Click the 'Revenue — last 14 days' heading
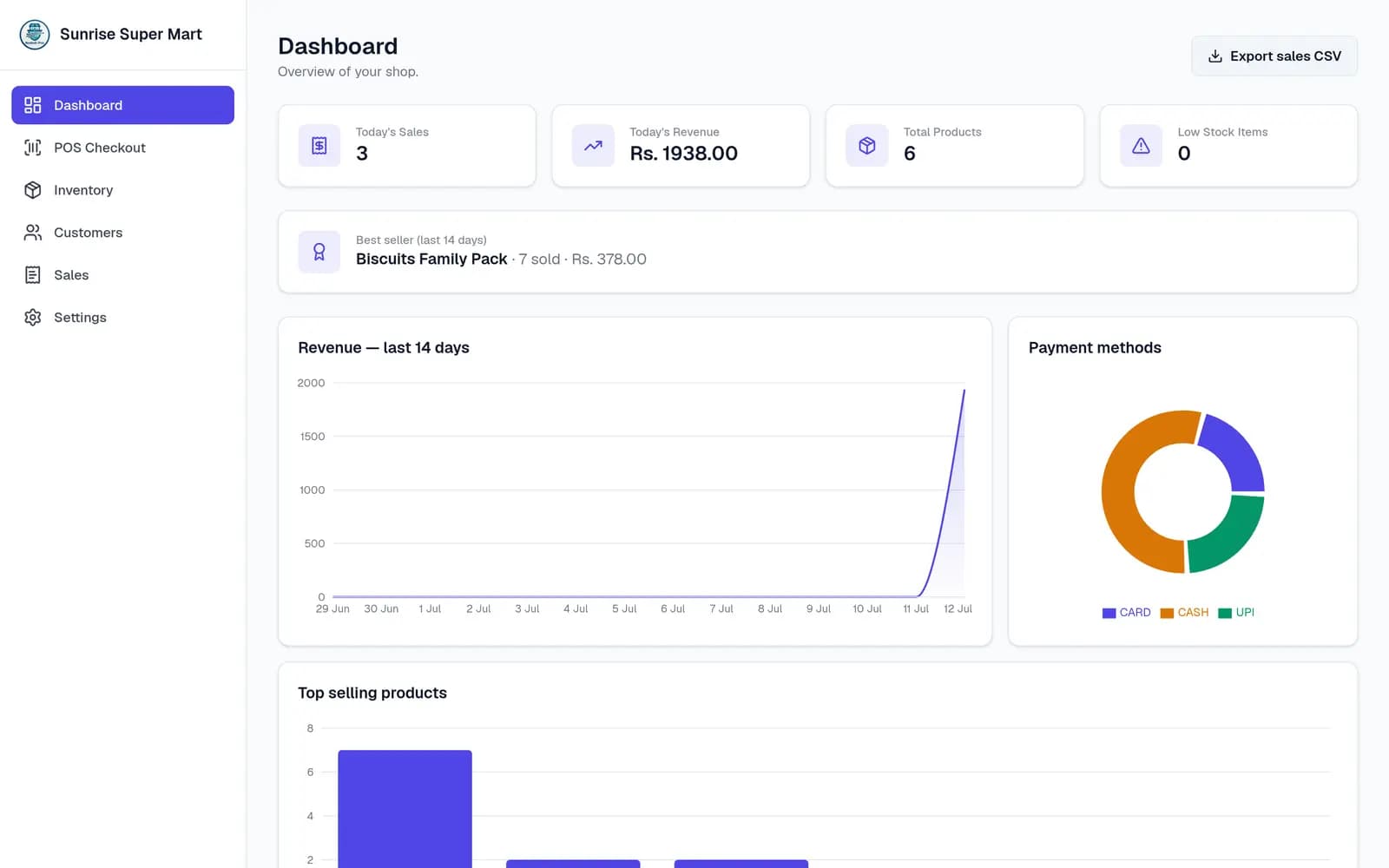 click(x=384, y=347)
